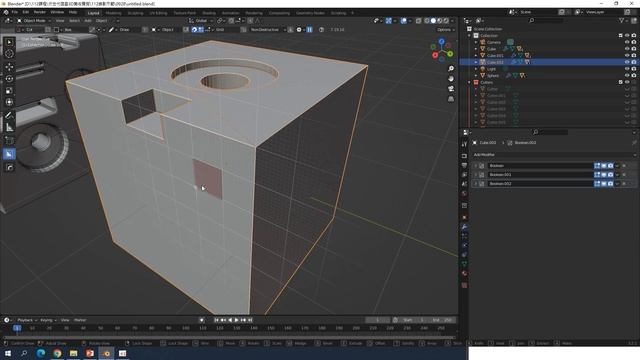Collapse the Cutters collection

click(469, 82)
